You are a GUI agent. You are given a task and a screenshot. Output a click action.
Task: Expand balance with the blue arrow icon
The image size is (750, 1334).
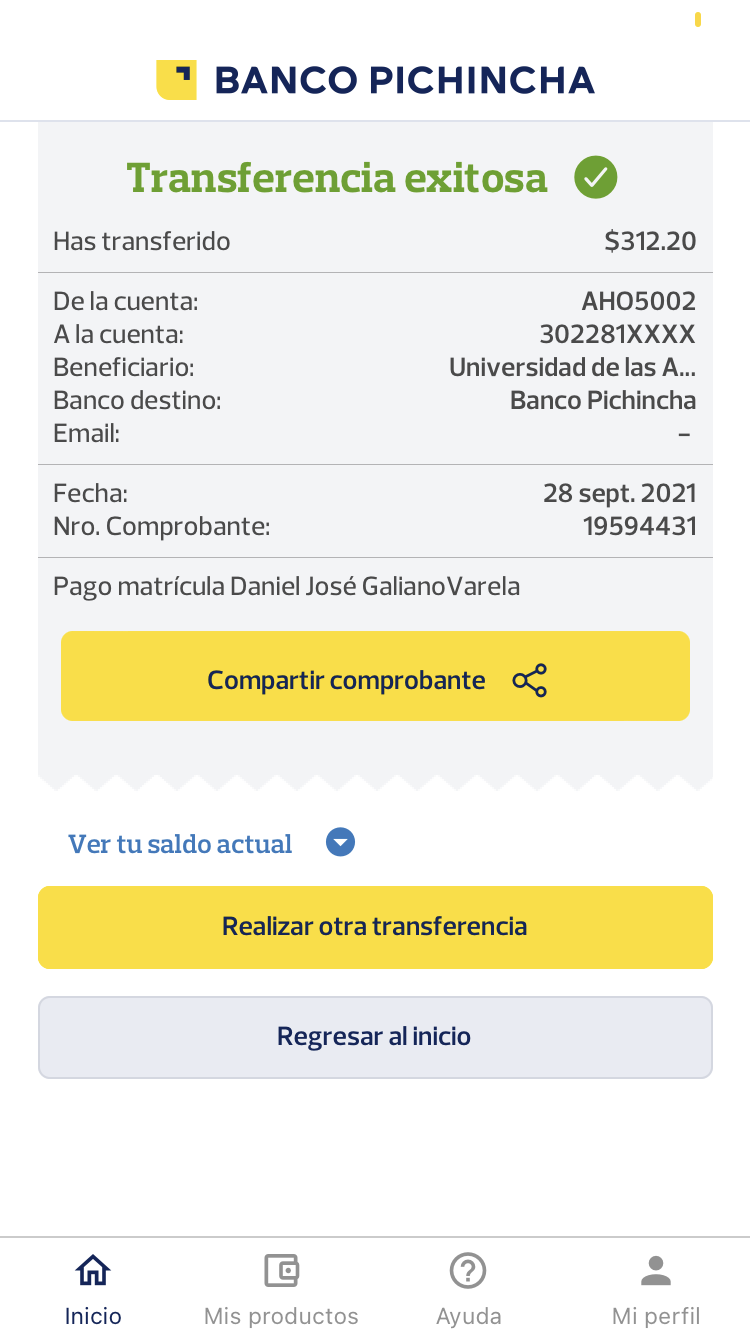tap(341, 843)
